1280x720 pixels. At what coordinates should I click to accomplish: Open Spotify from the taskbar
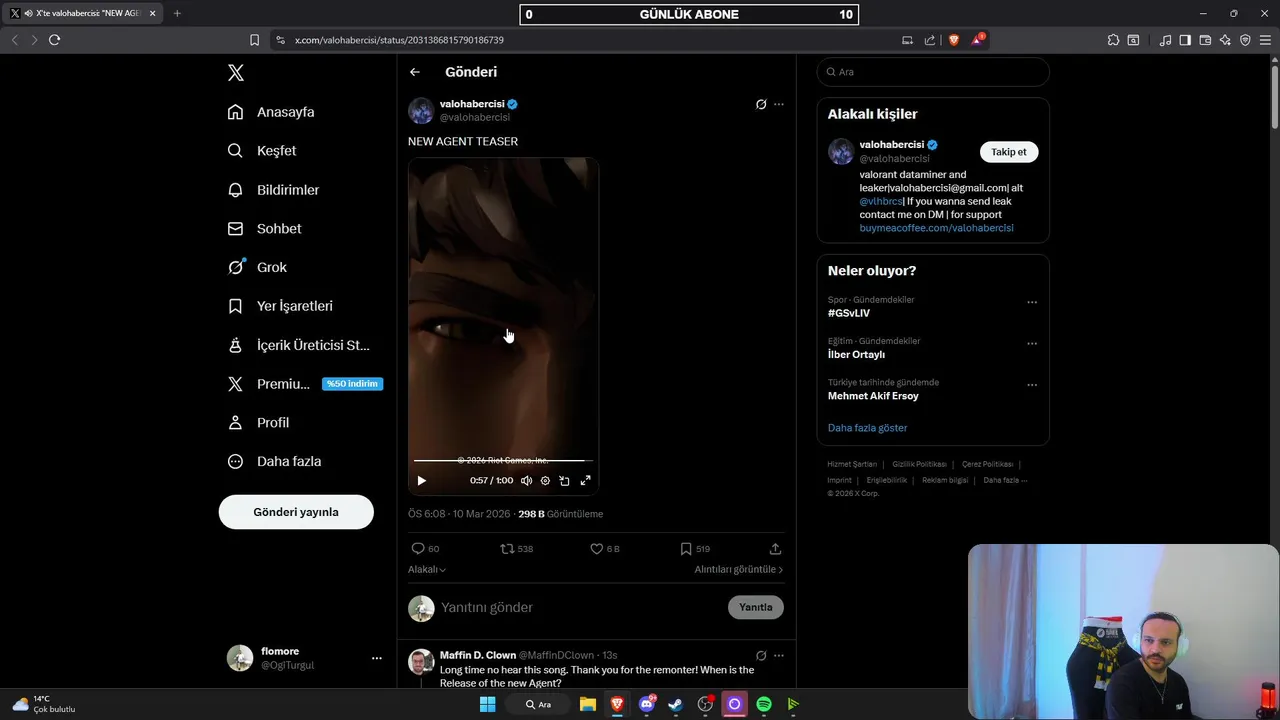[x=764, y=704]
